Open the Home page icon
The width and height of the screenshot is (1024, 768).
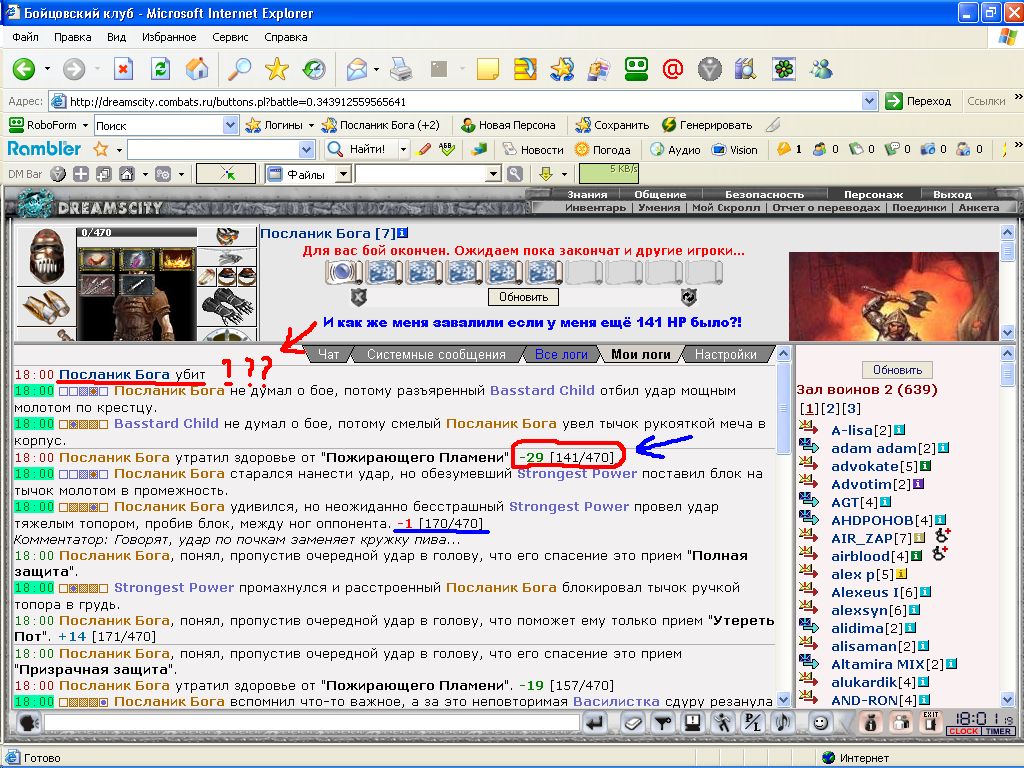pyautogui.click(x=197, y=69)
